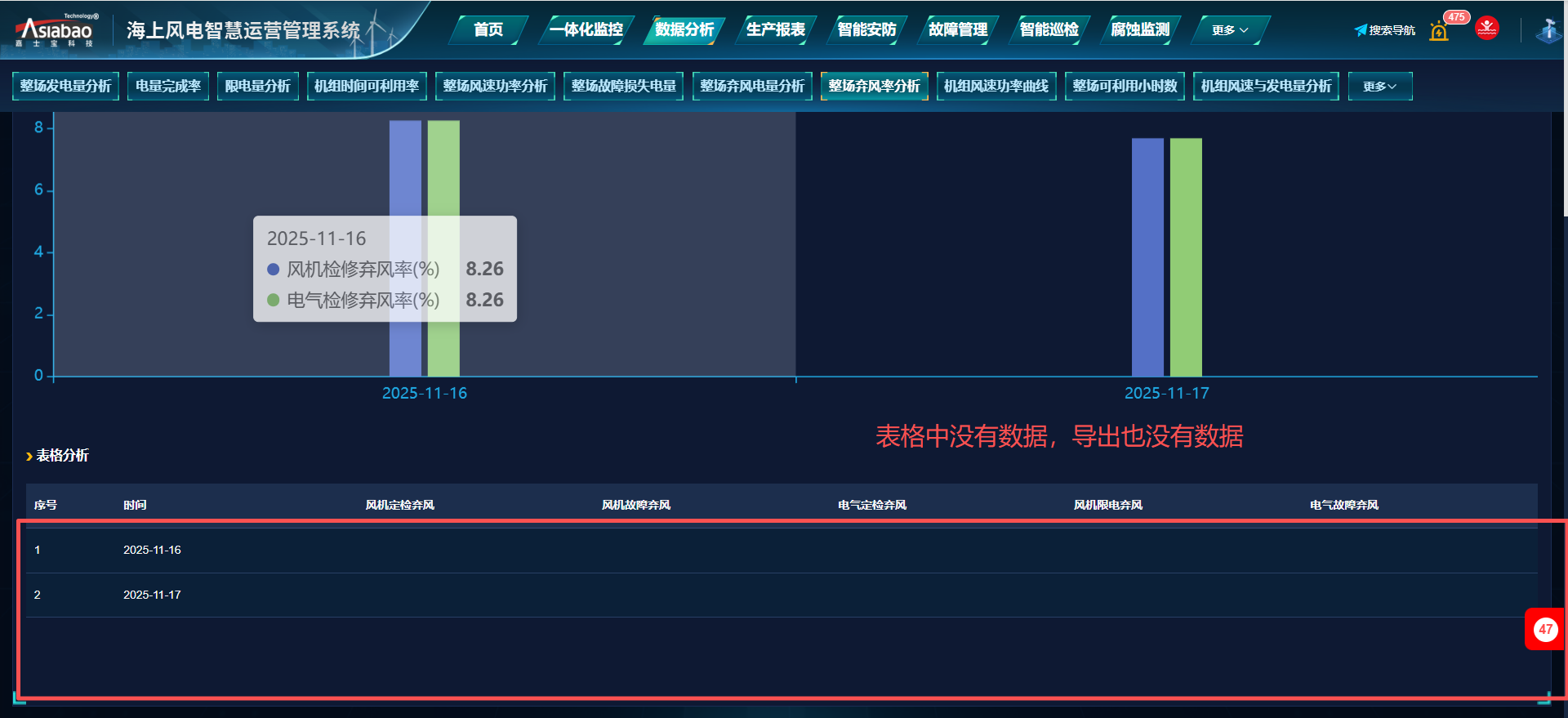
Task: Open the 数据分析 main menu
Action: click(x=684, y=30)
